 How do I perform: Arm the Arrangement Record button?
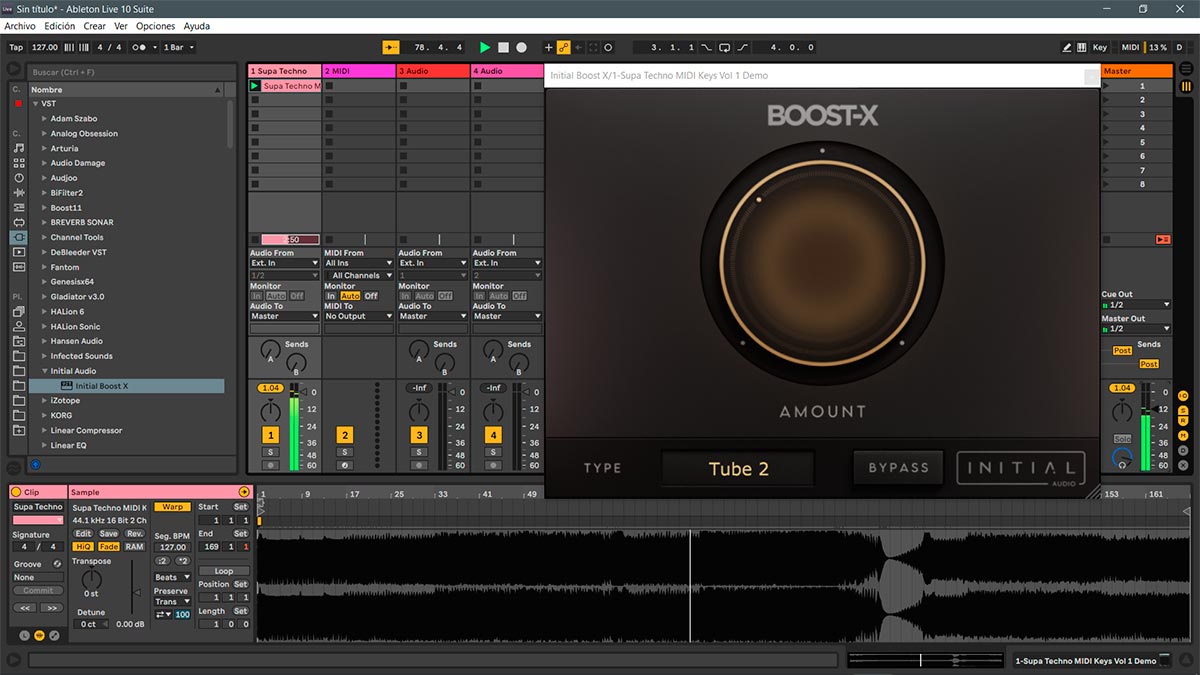point(521,47)
